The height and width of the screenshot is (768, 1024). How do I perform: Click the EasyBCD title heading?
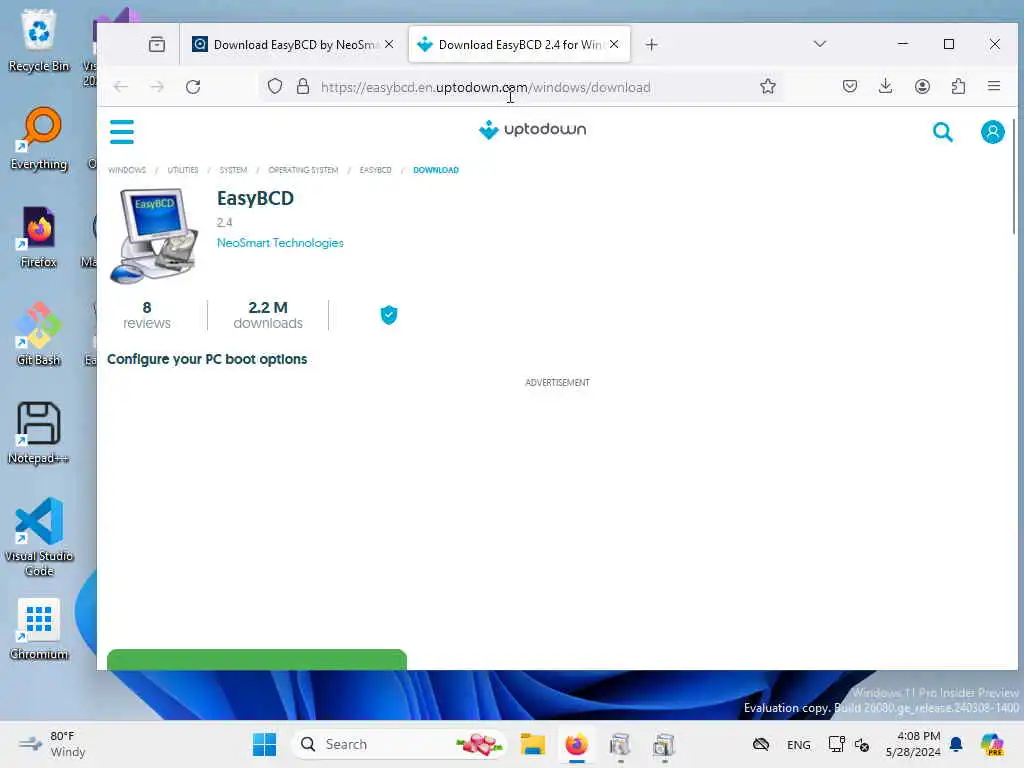[255, 198]
